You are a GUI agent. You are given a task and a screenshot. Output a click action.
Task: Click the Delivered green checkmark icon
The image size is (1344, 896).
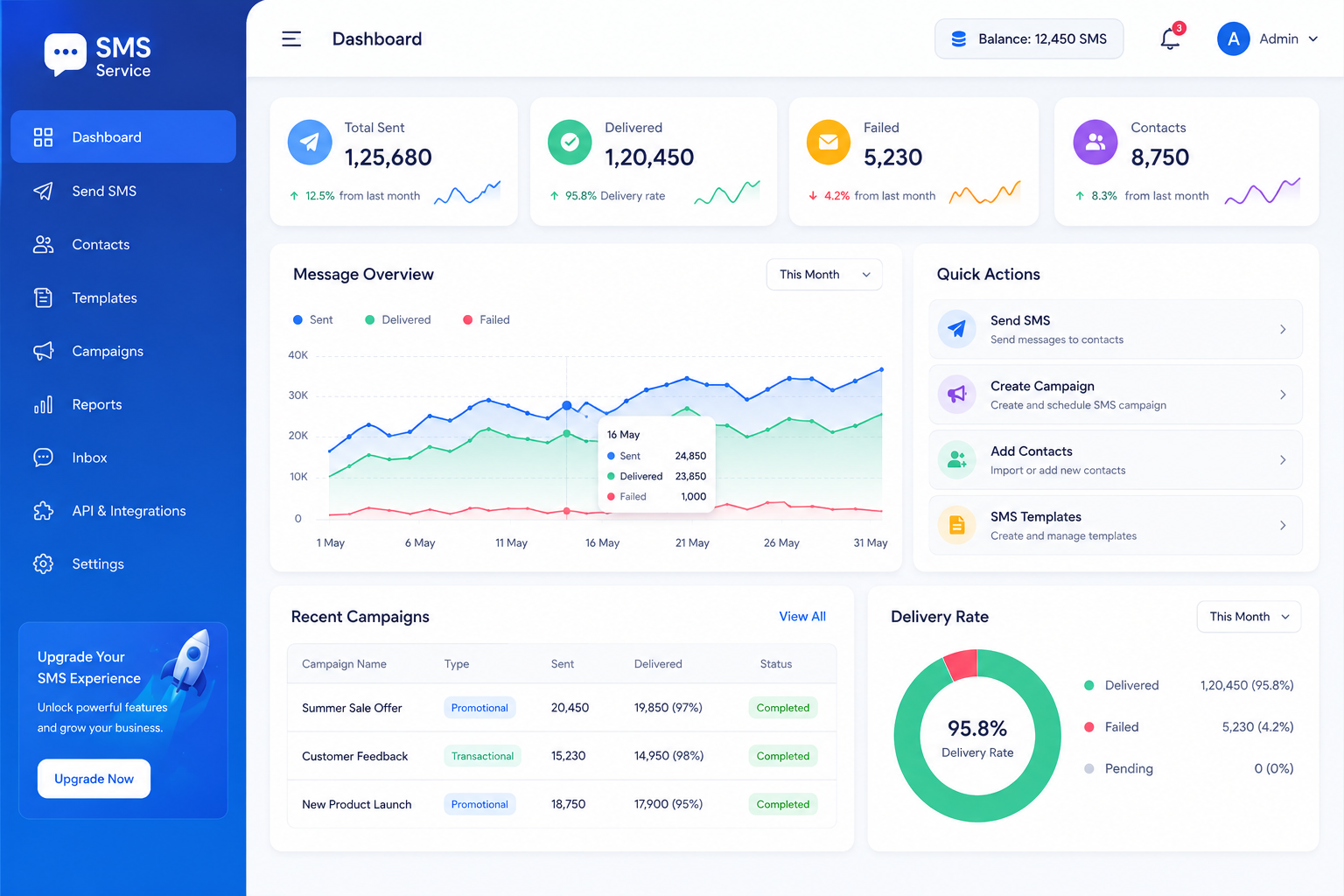tap(570, 142)
